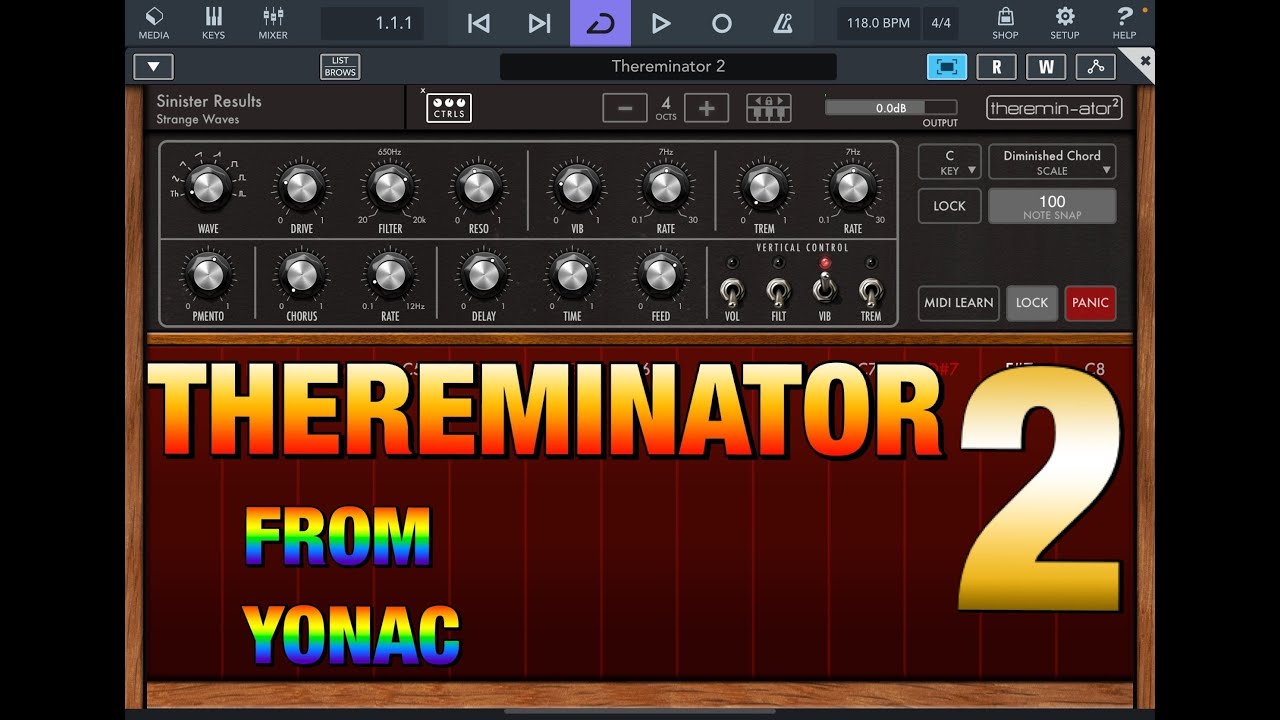1280x720 pixels.
Task: Open the Help menu
Action: point(1124,23)
